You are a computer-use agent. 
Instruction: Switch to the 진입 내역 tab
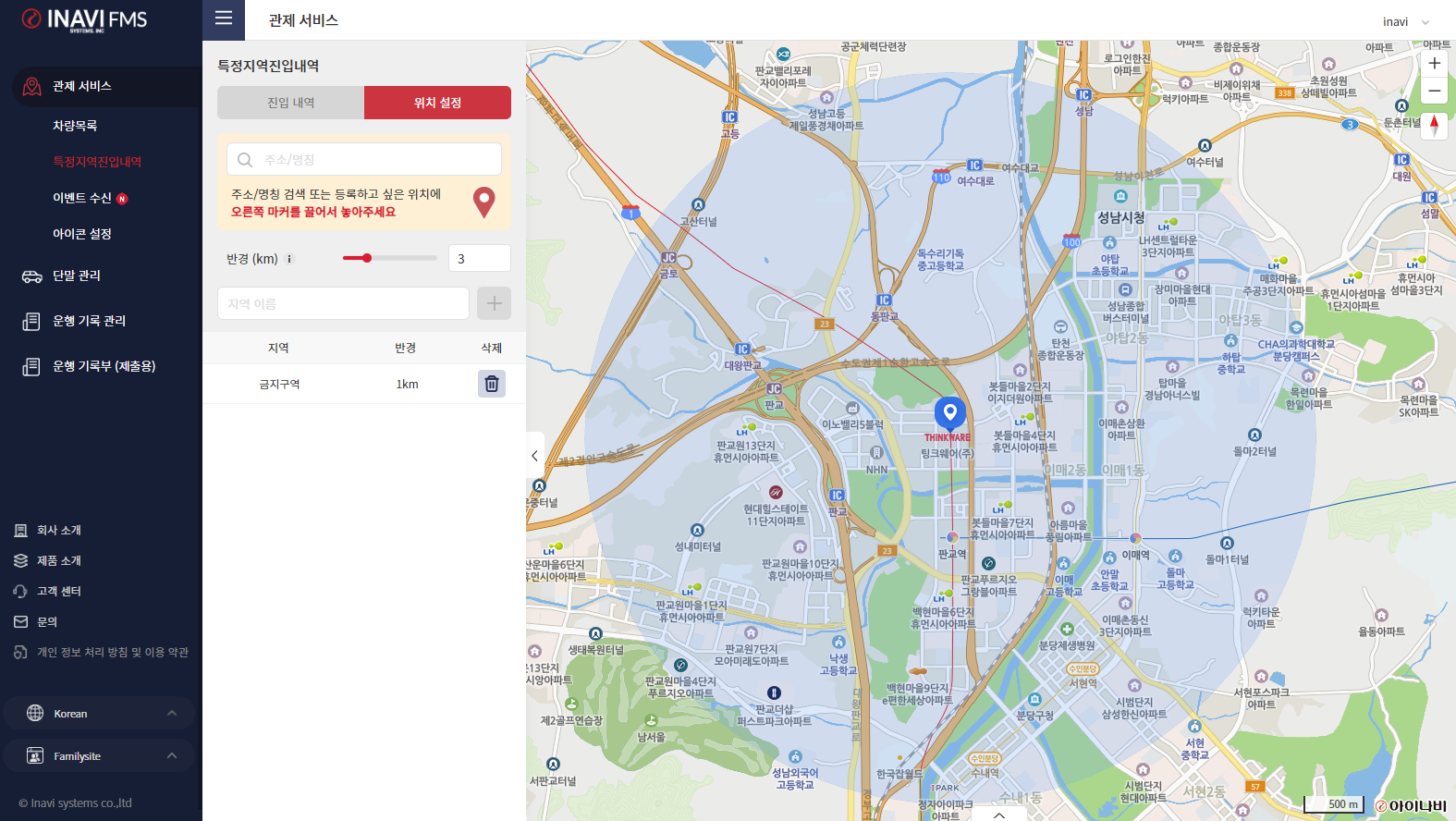pos(290,103)
